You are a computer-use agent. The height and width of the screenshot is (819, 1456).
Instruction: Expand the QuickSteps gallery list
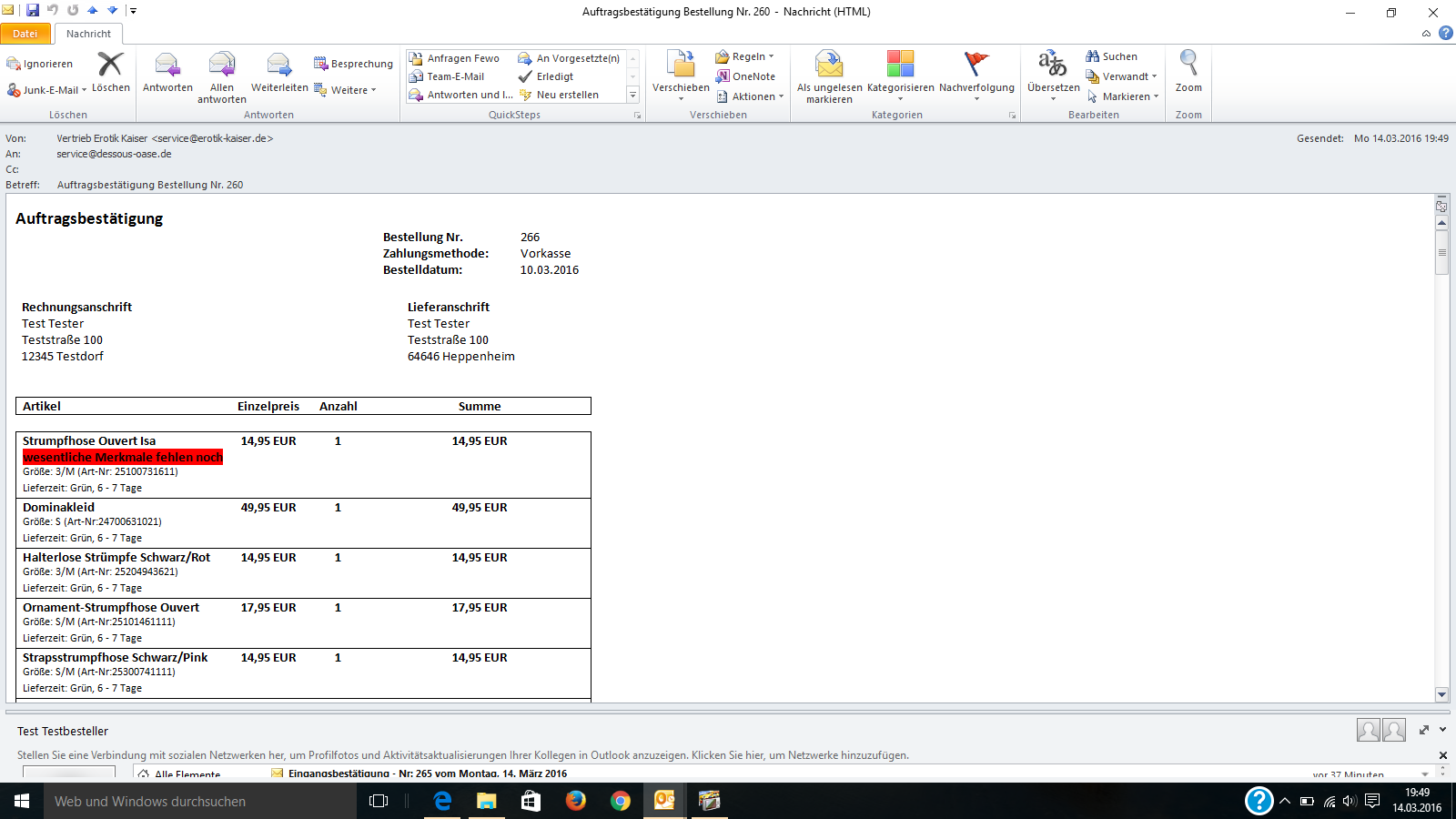(x=633, y=95)
